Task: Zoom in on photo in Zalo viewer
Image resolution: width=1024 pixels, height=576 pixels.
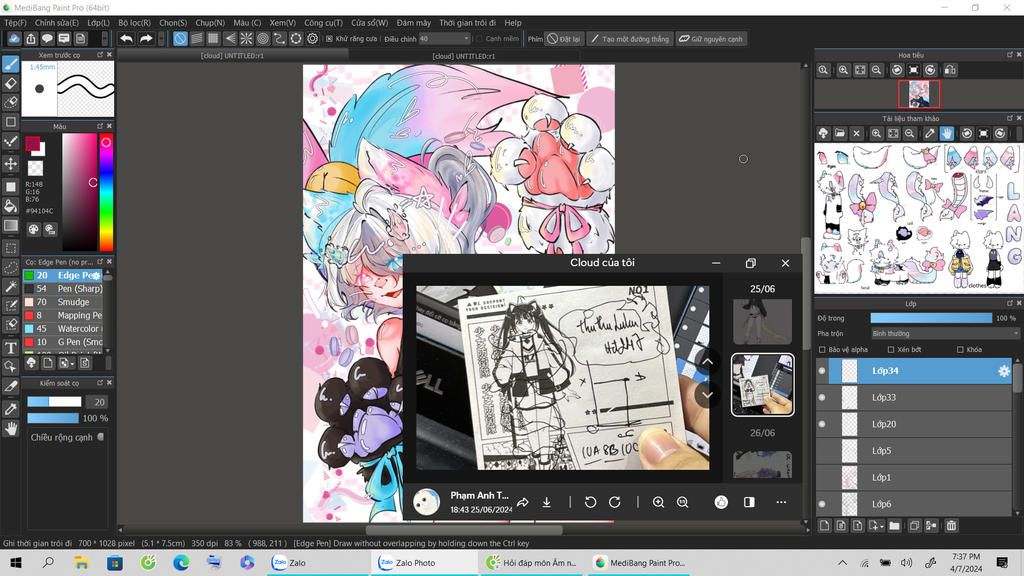Action: click(658, 502)
